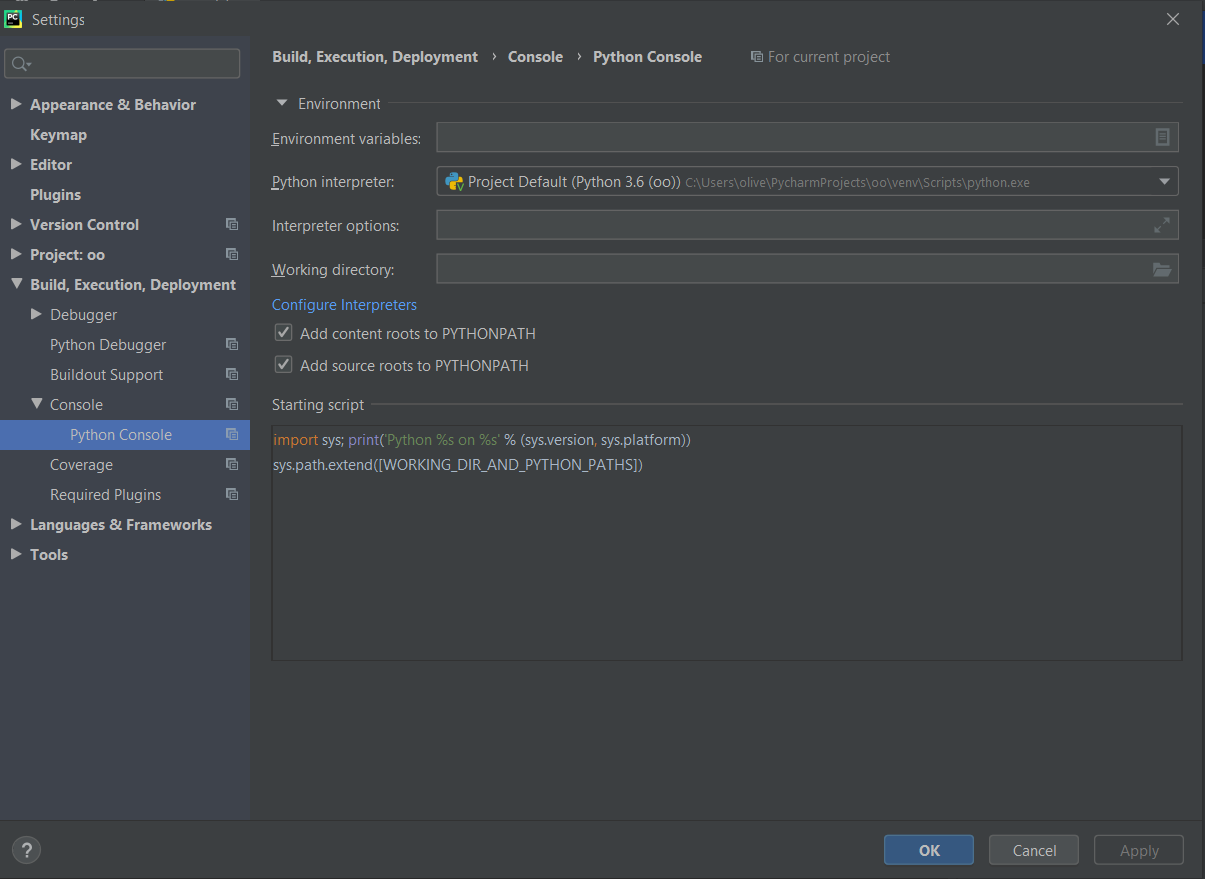
Task: Click Configure Interpreters link
Action: click(x=344, y=304)
